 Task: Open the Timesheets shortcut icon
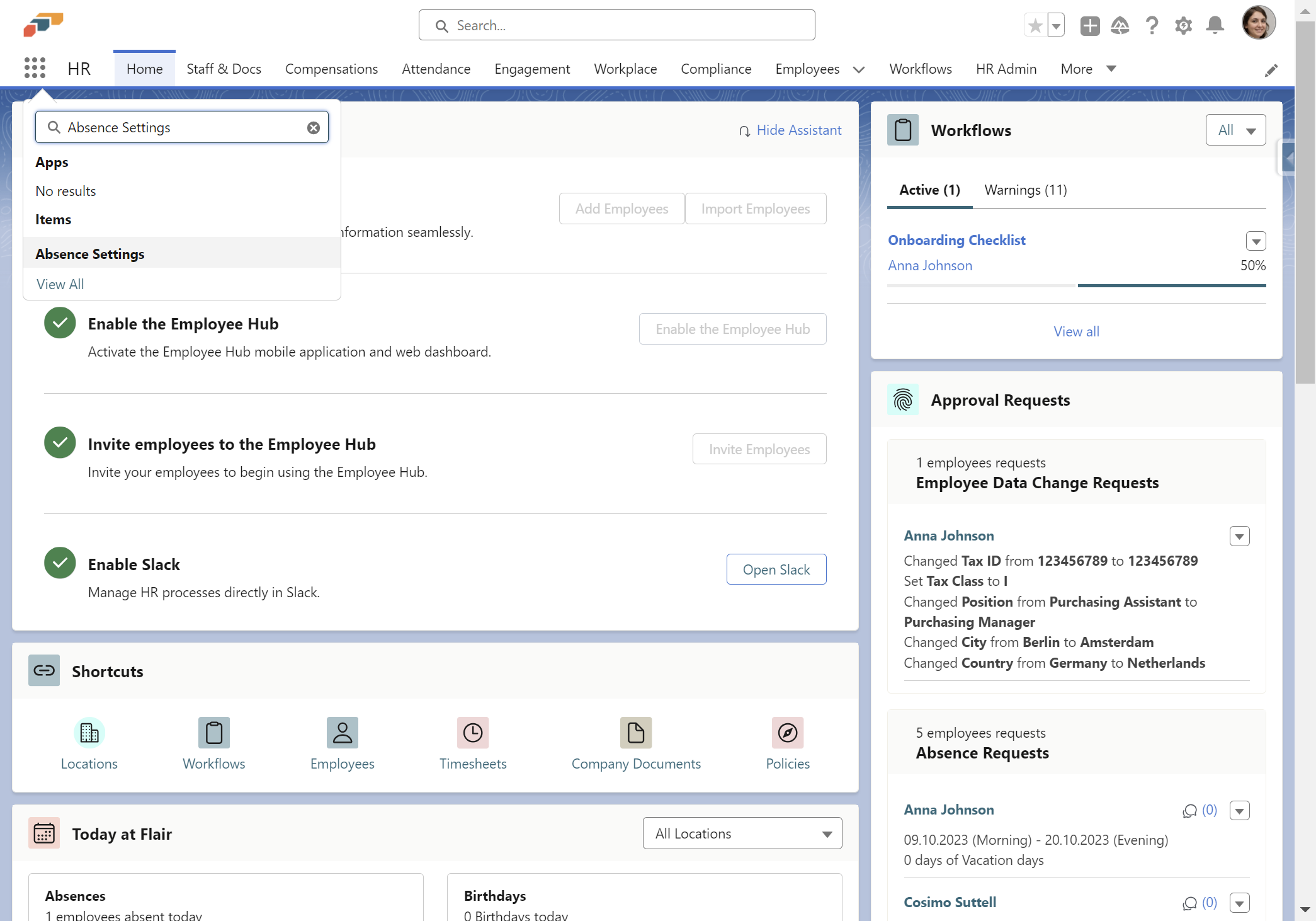click(472, 733)
